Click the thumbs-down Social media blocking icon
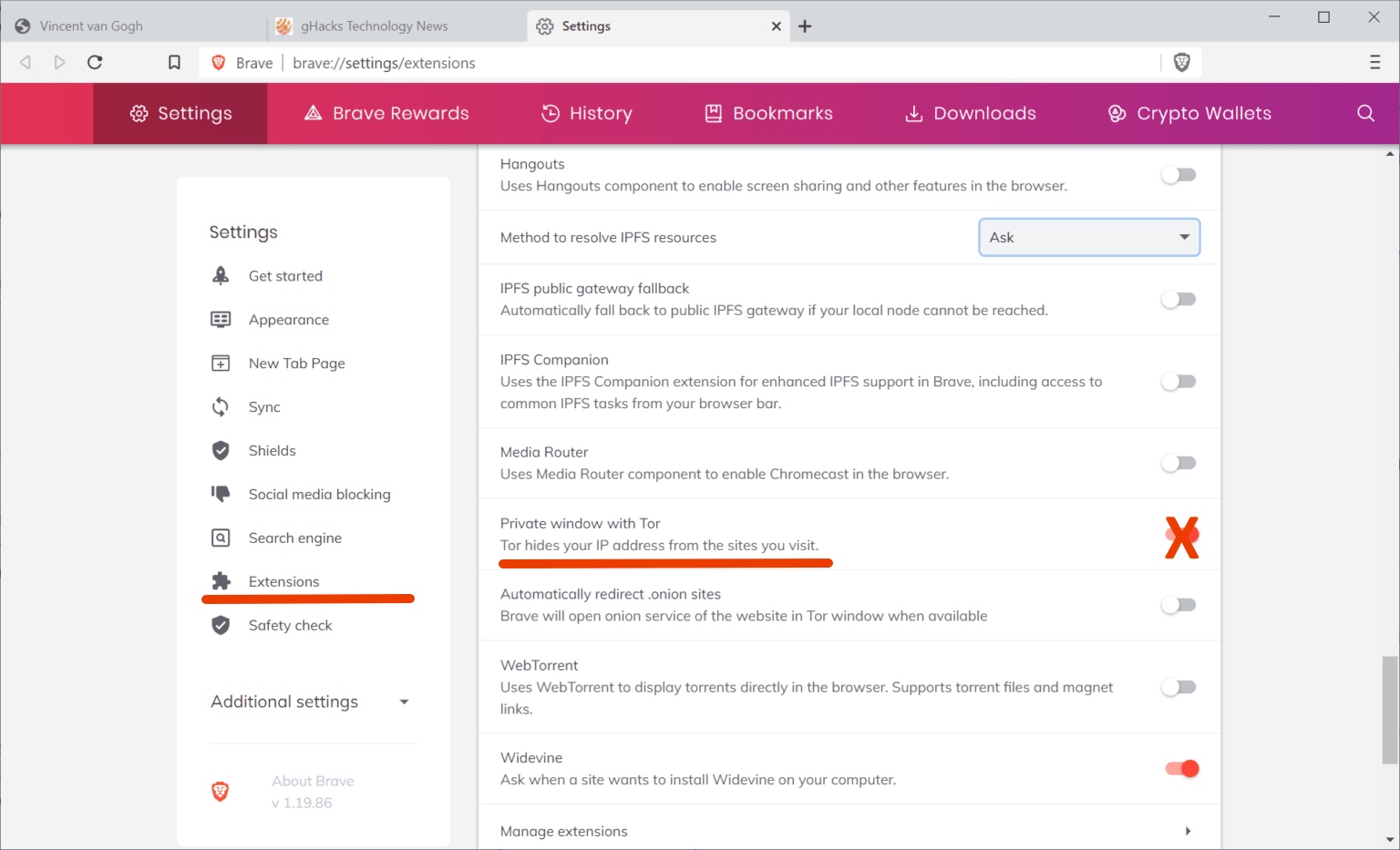 coord(221,494)
